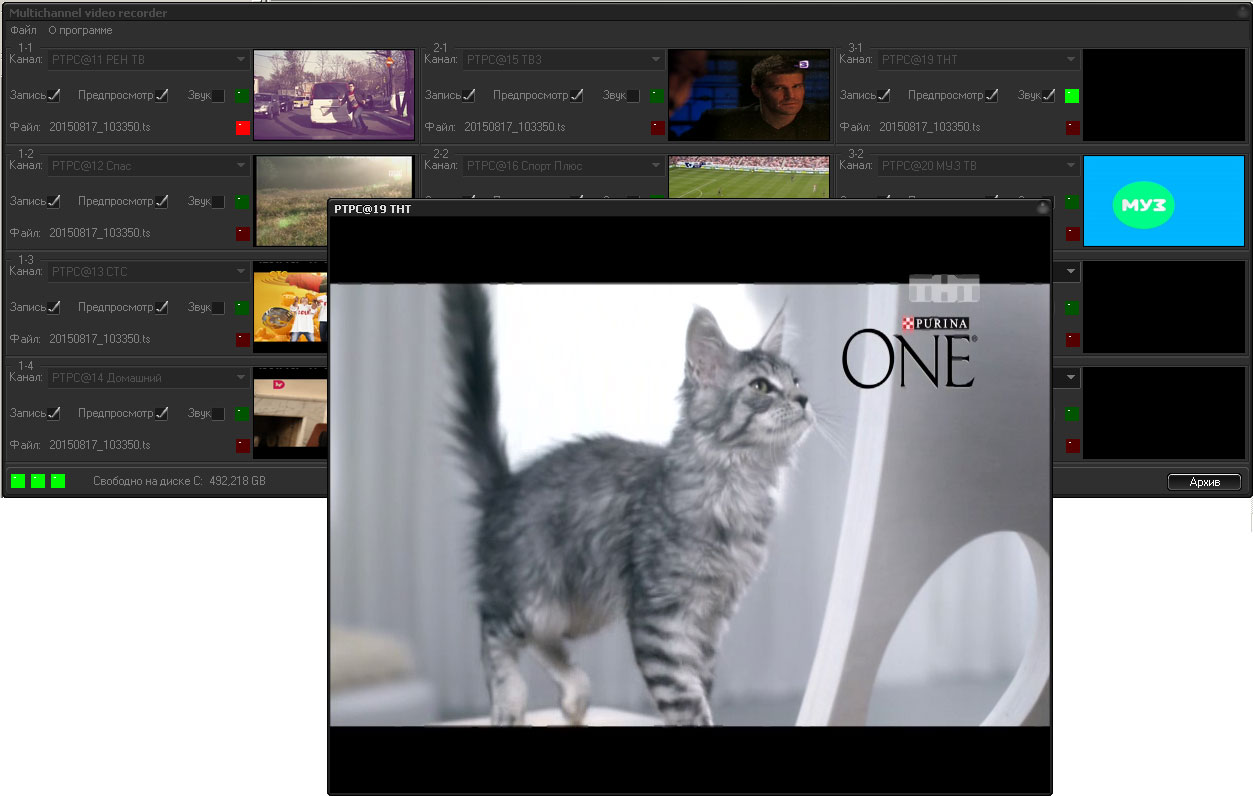Click the dark red indicator in the third panel of the right column
The height and width of the screenshot is (796, 1253).
pos(1072,340)
